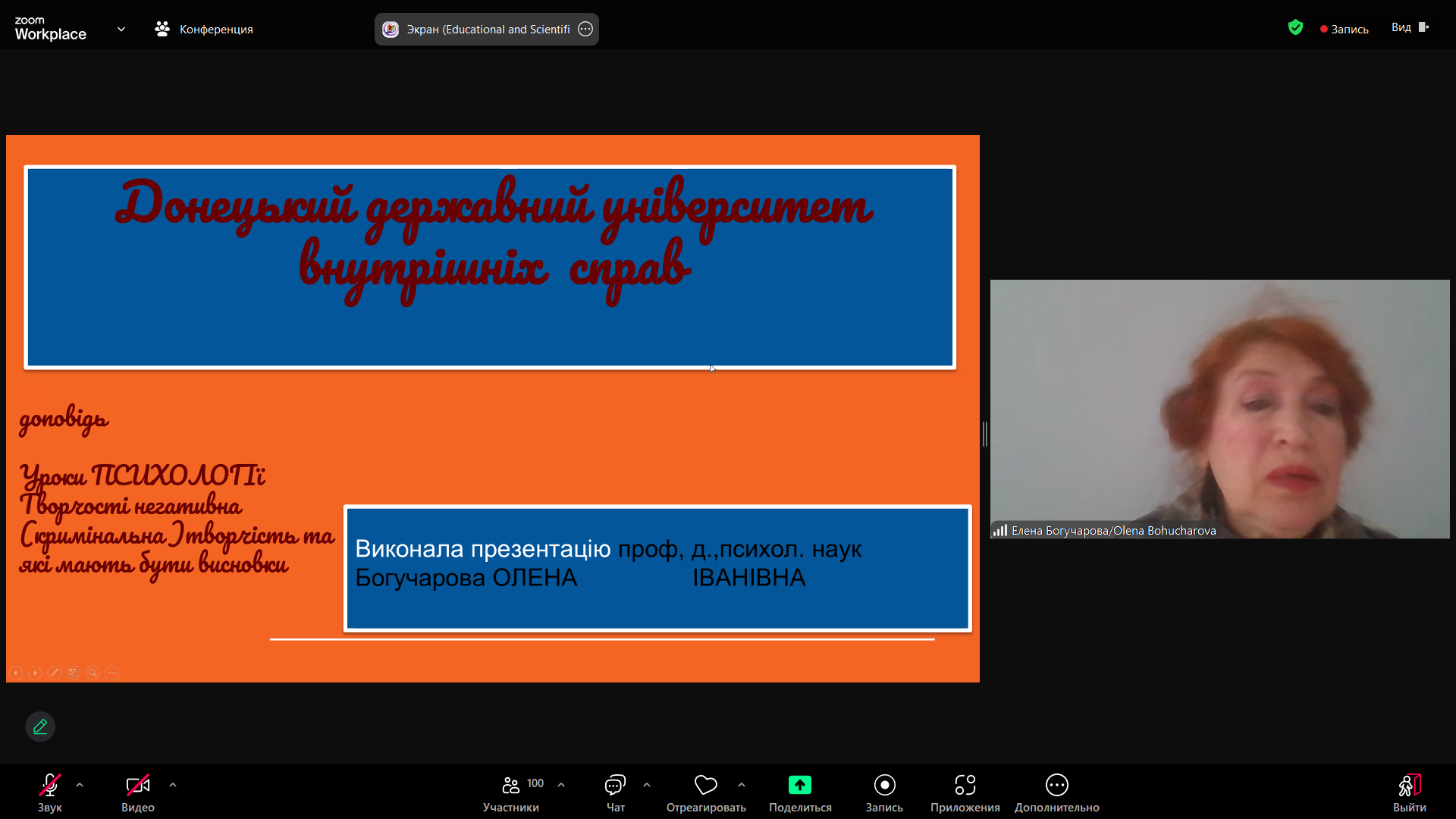1456x819 pixels.
Task: Click the green Поделиться share screen icon
Action: (x=799, y=785)
